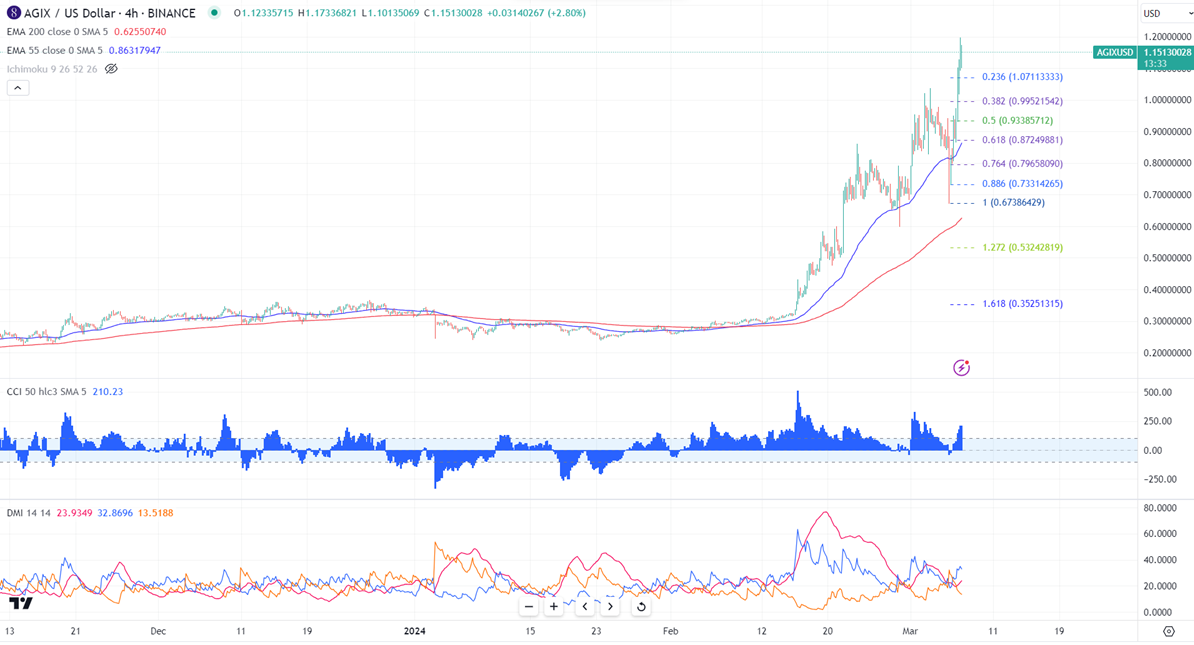Click the 0.86317947 EMA 55 value
1194x645 pixels.
(135, 51)
